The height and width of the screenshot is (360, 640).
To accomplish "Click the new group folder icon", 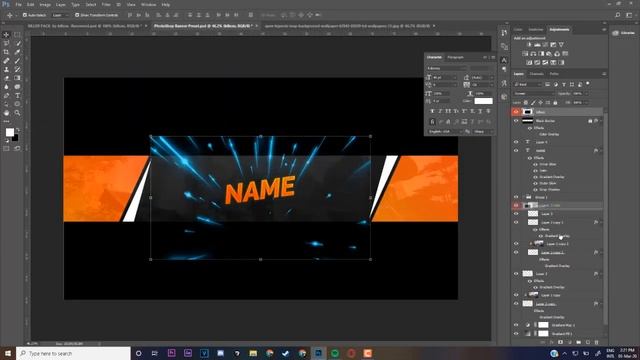I will click(x=578, y=342).
